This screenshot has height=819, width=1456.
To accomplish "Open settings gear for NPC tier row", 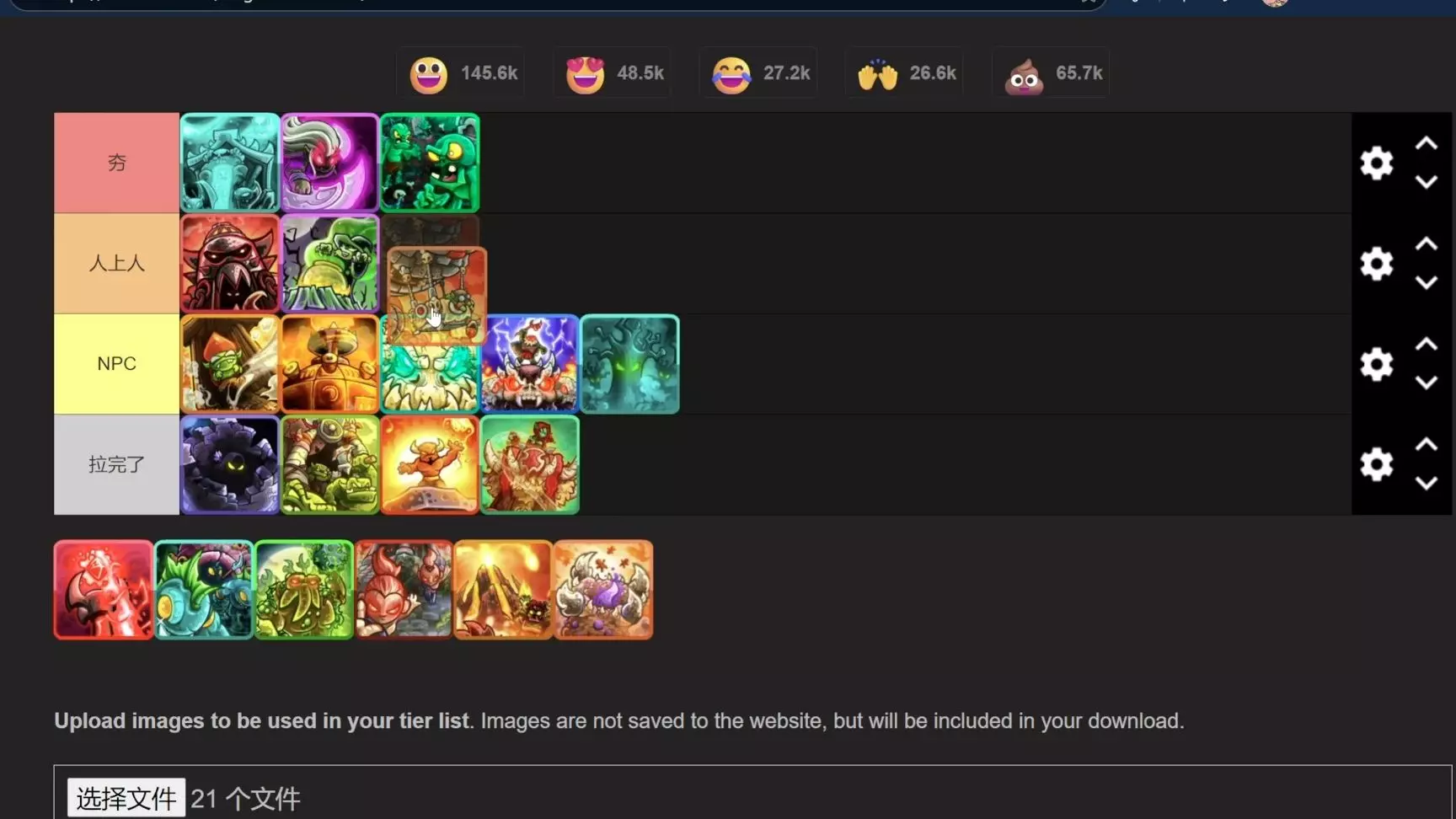I will [x=1376, y=364].
